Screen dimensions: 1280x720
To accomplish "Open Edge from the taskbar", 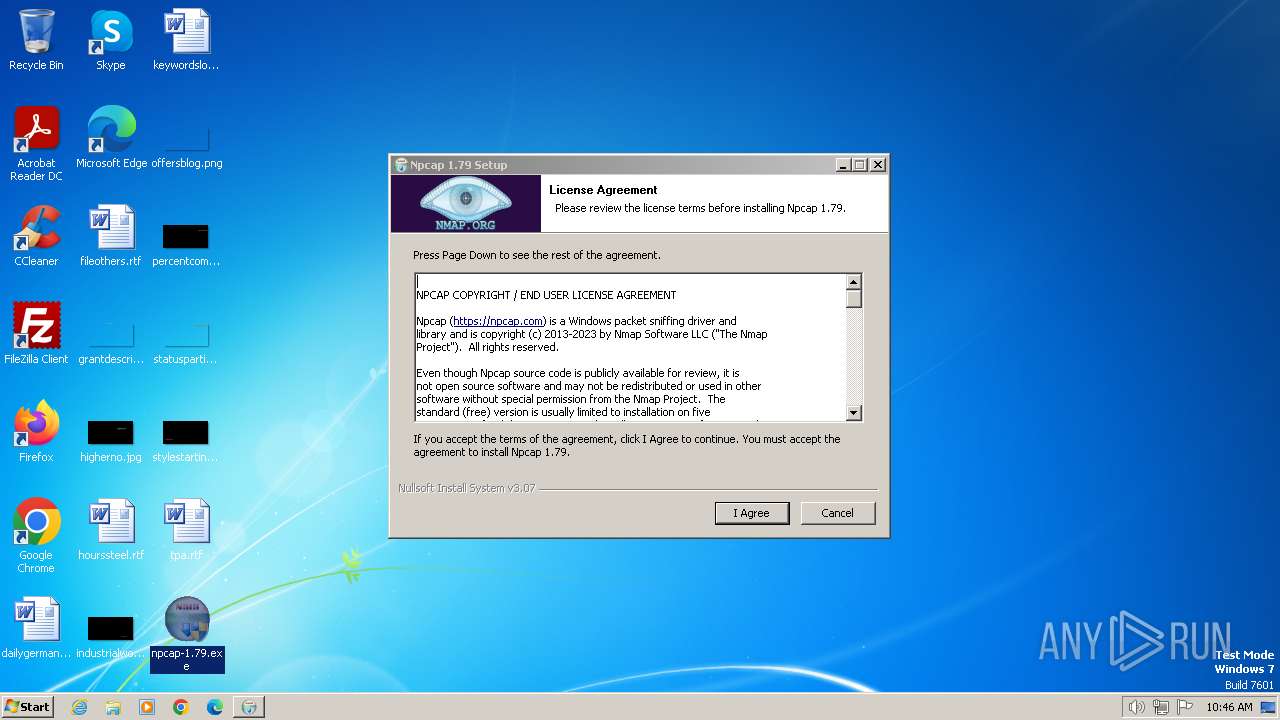I will (x=215, y=707).
